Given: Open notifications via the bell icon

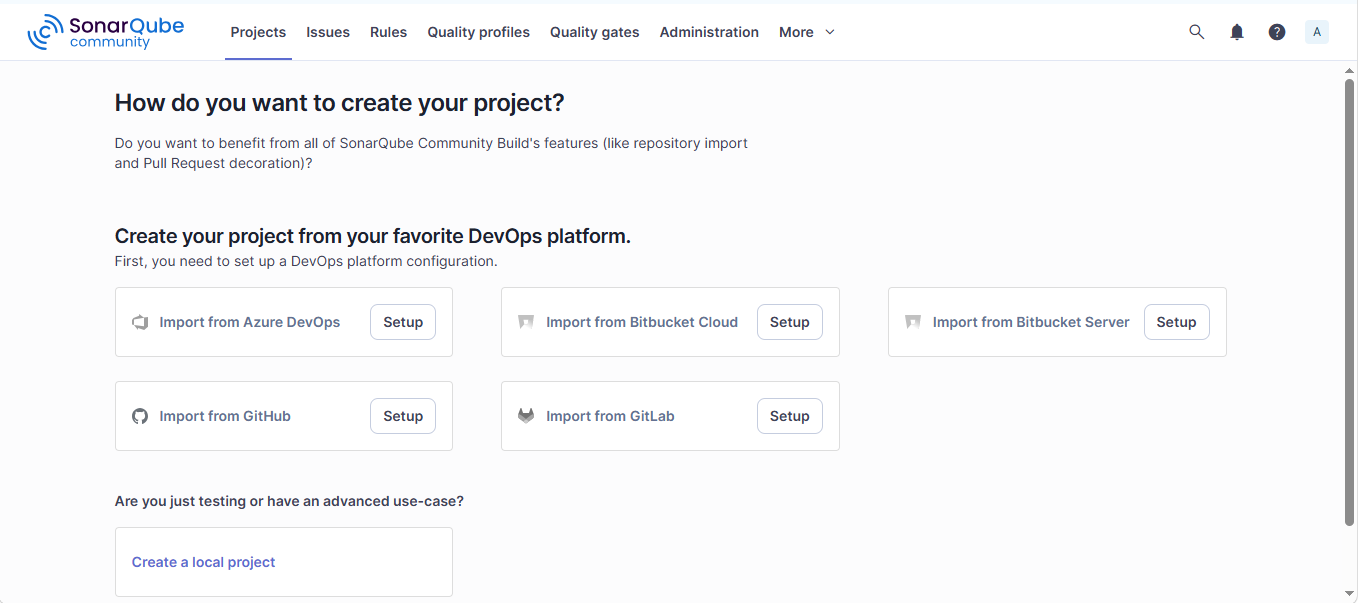Looking at the screenshot, I should tap(1237, 32).
